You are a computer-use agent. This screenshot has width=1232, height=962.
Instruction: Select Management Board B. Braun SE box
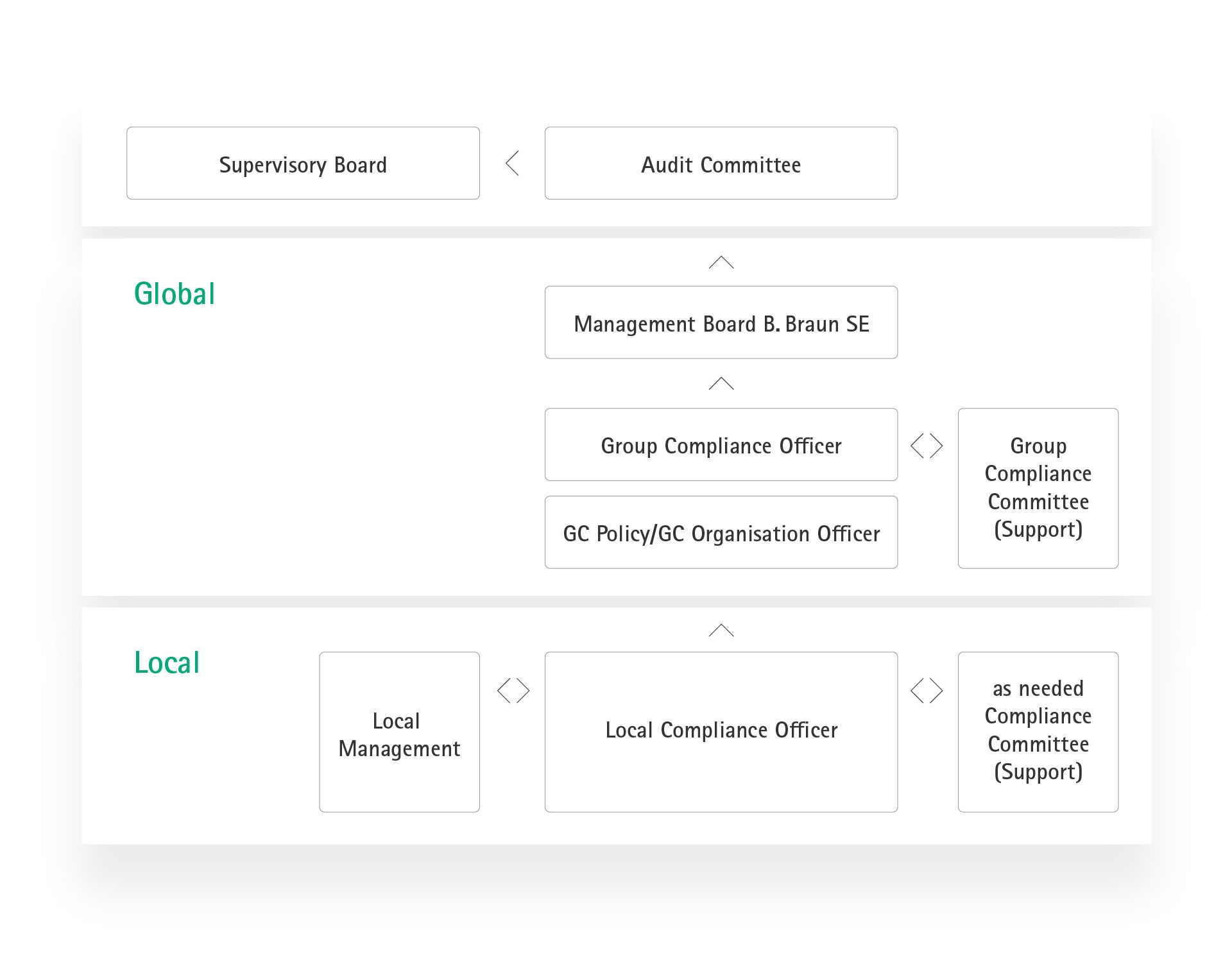pos(721,323)
